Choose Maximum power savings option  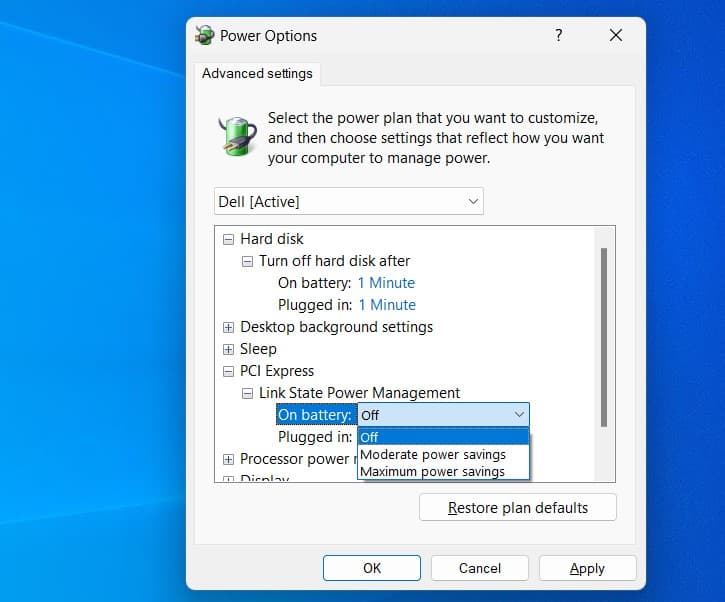point(433,471)
